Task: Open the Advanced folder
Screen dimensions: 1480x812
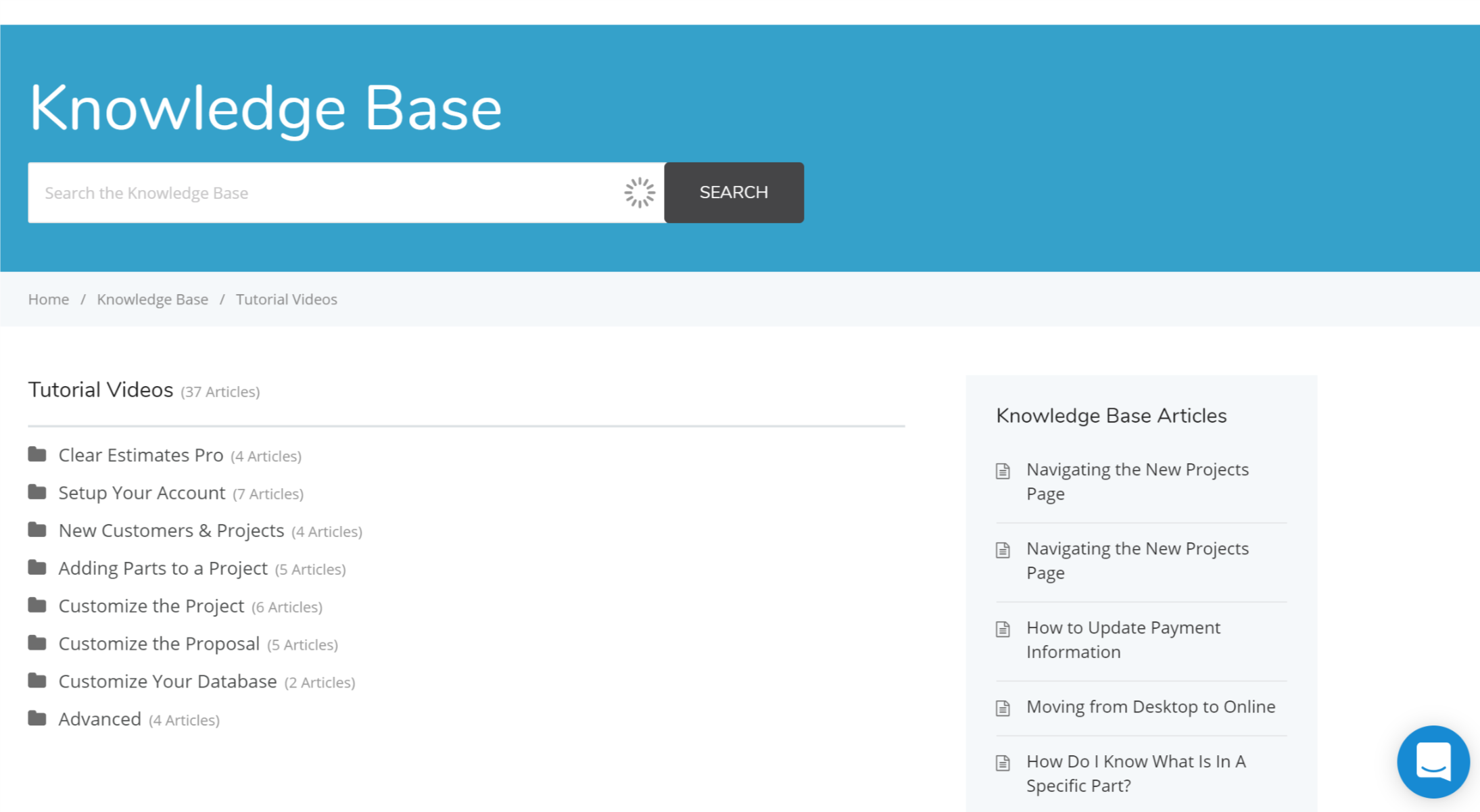Action: tap(100, 719)
